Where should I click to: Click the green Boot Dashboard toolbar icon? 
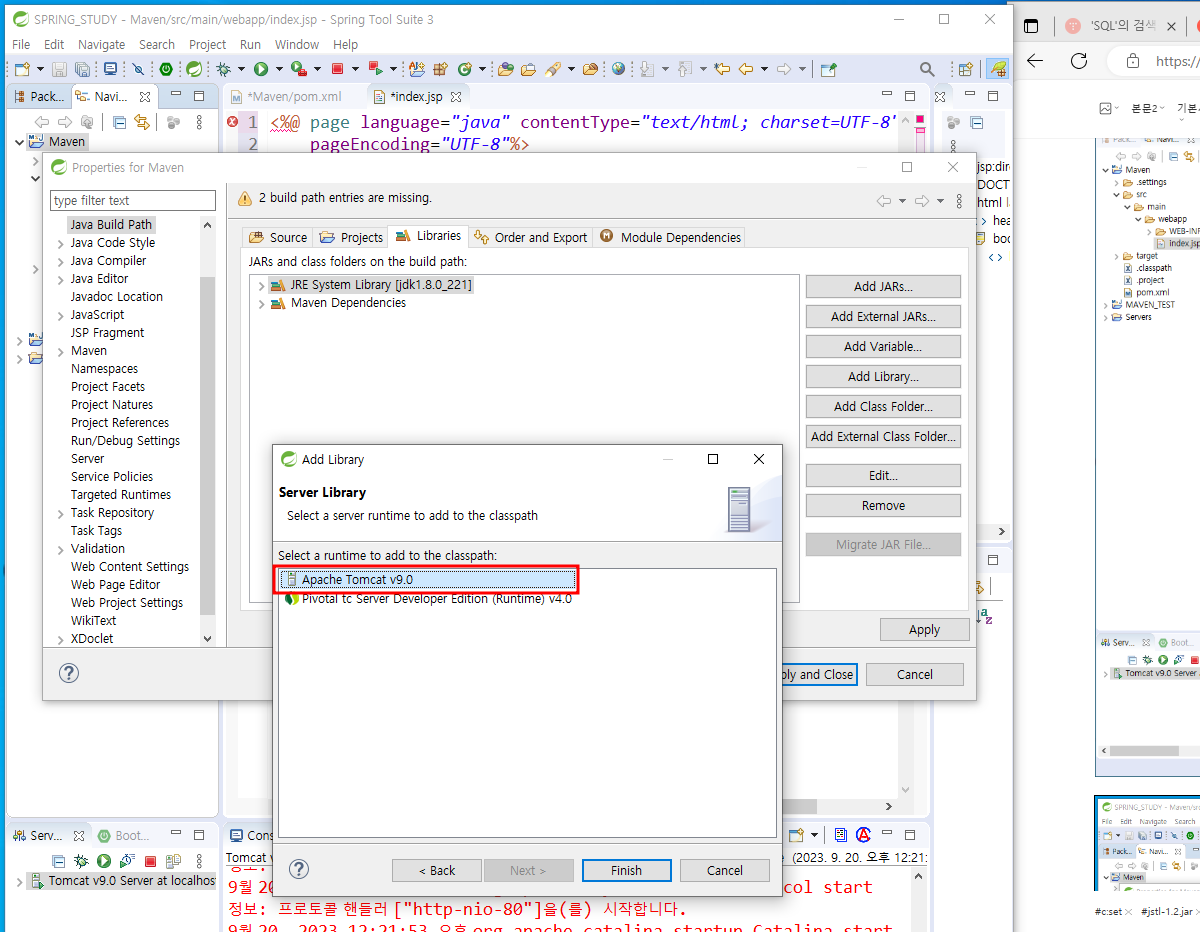(166, 69)
